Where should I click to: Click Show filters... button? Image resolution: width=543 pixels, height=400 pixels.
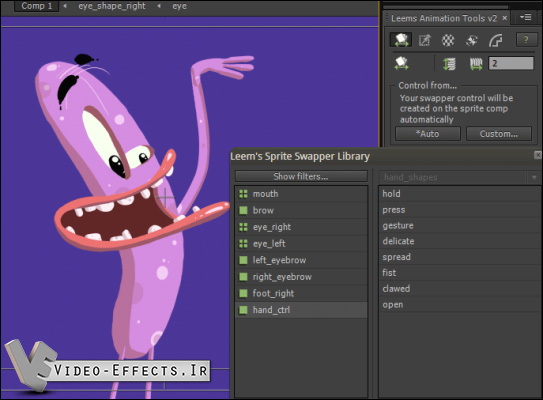(x=301, y=176)
